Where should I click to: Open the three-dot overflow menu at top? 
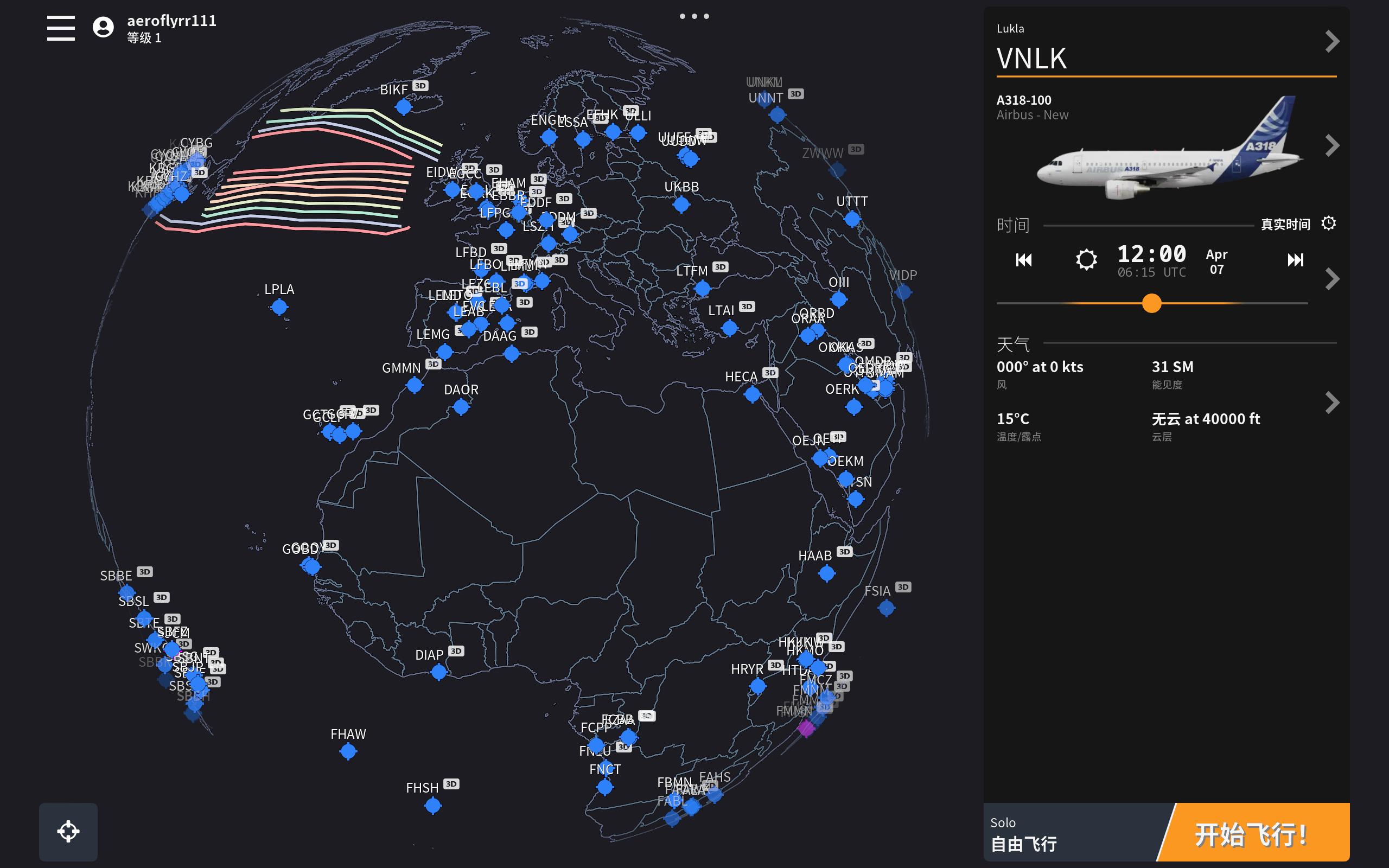(x=694, y=16)
